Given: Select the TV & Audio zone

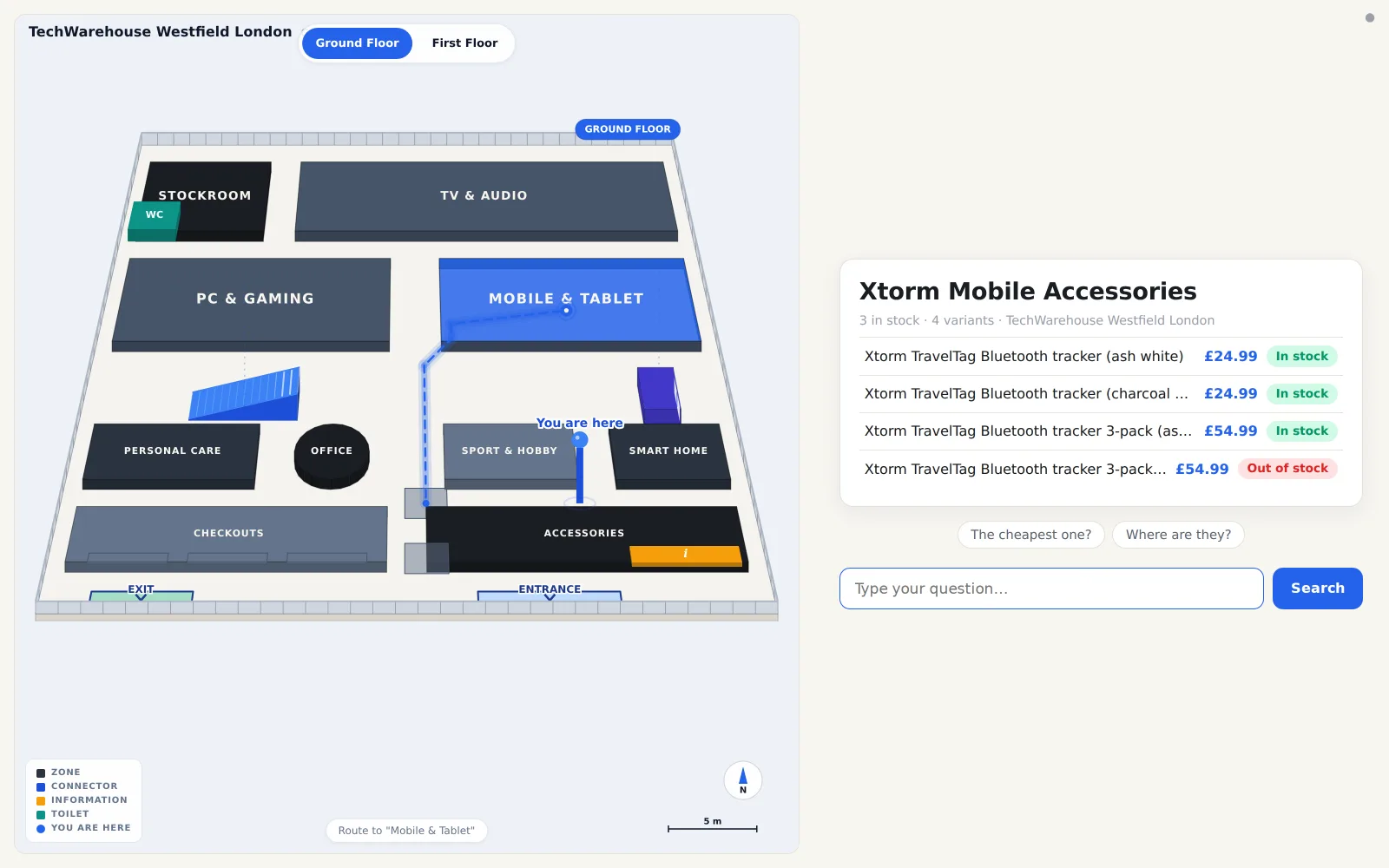Looking at the screenshot, I should point(484,198).
